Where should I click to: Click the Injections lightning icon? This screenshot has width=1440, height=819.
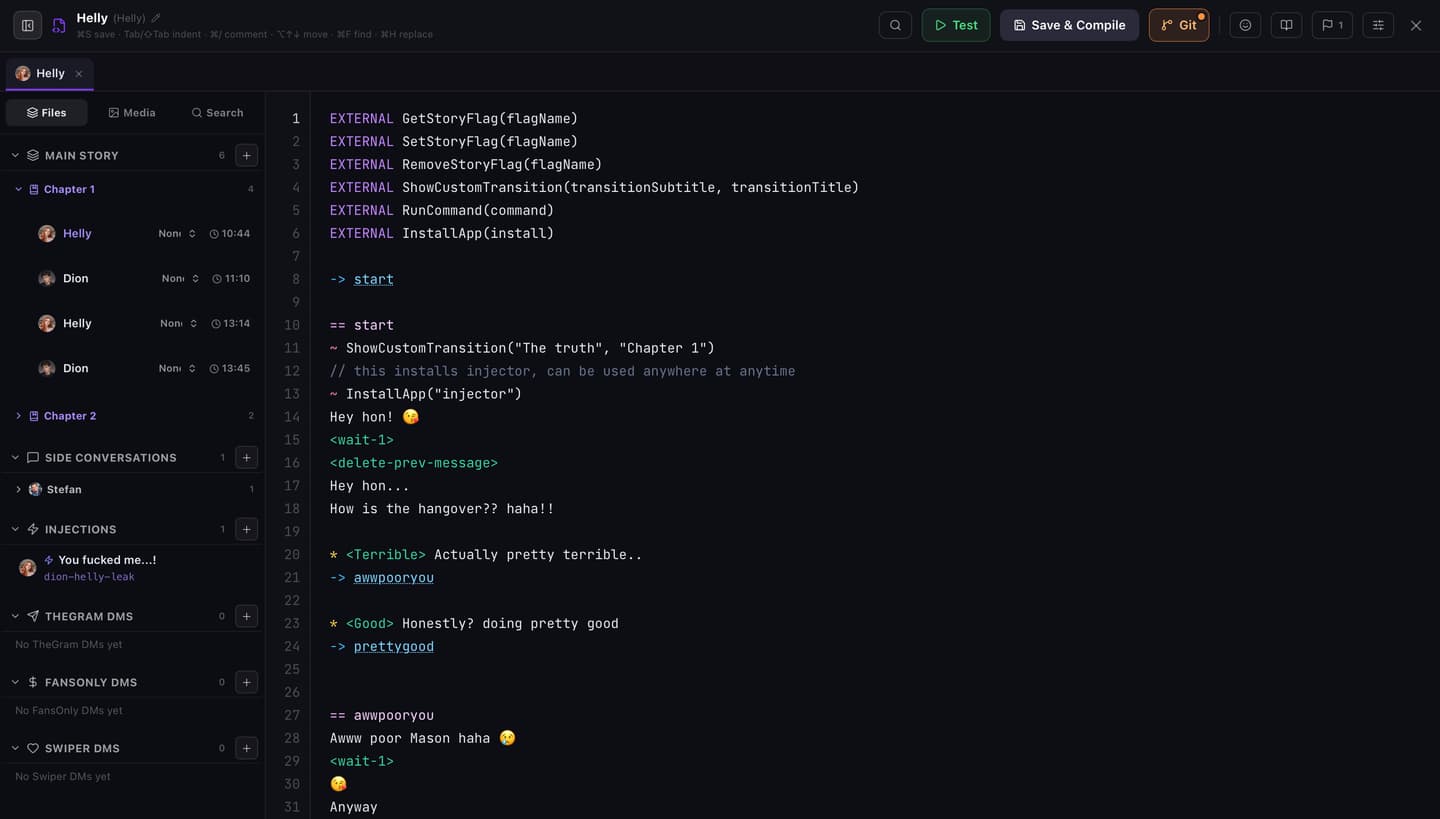point(33,529)
